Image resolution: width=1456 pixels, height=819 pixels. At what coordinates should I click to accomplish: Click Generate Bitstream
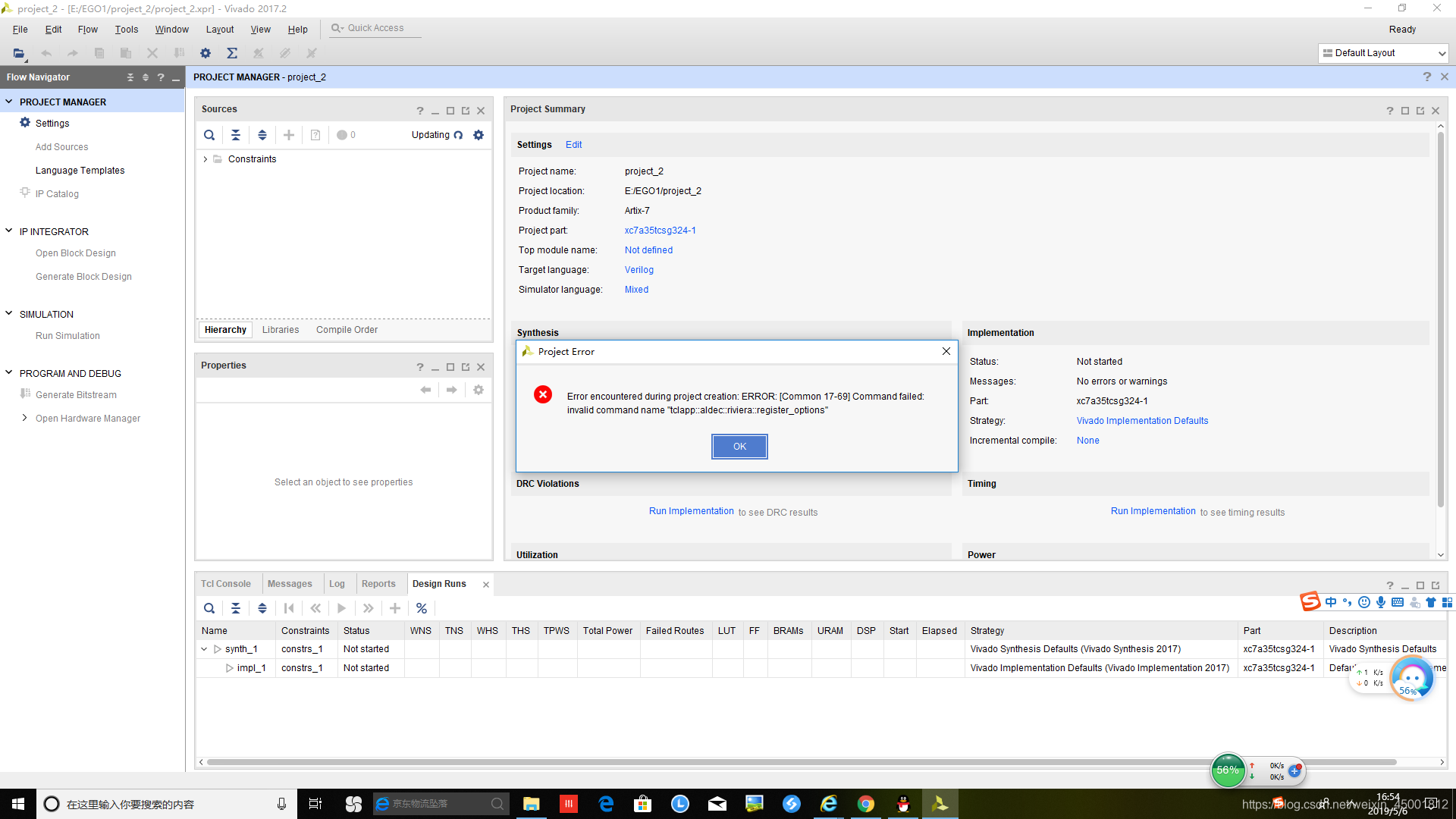click(x=76, y=395)
